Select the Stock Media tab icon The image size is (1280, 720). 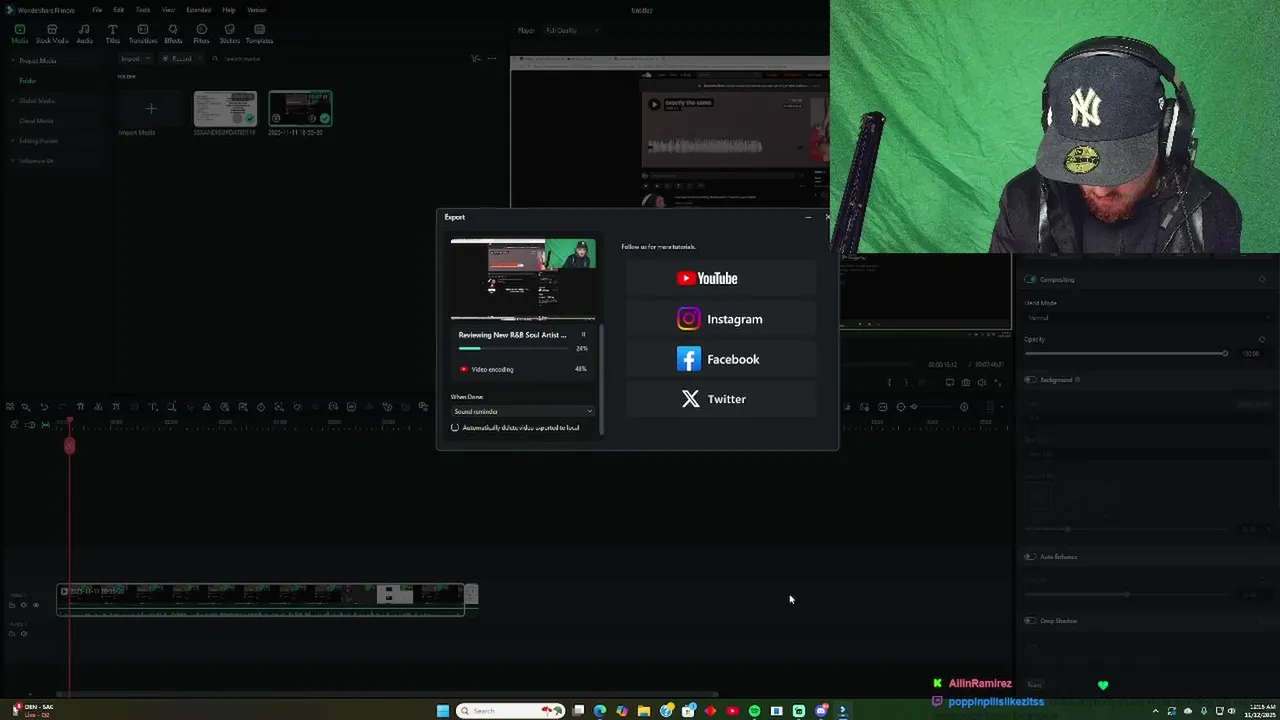(52, 34)
